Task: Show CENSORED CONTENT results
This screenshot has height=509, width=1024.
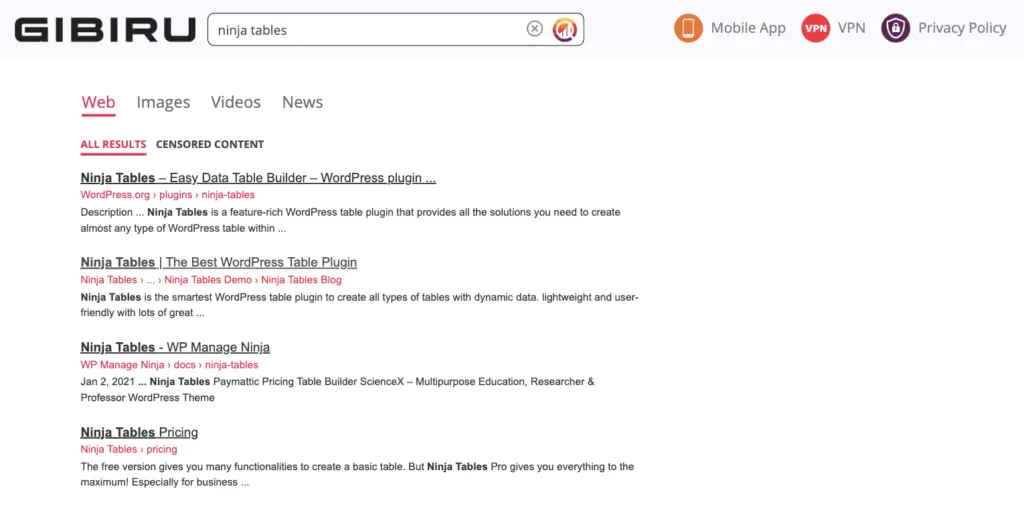Action: (210, 144)
